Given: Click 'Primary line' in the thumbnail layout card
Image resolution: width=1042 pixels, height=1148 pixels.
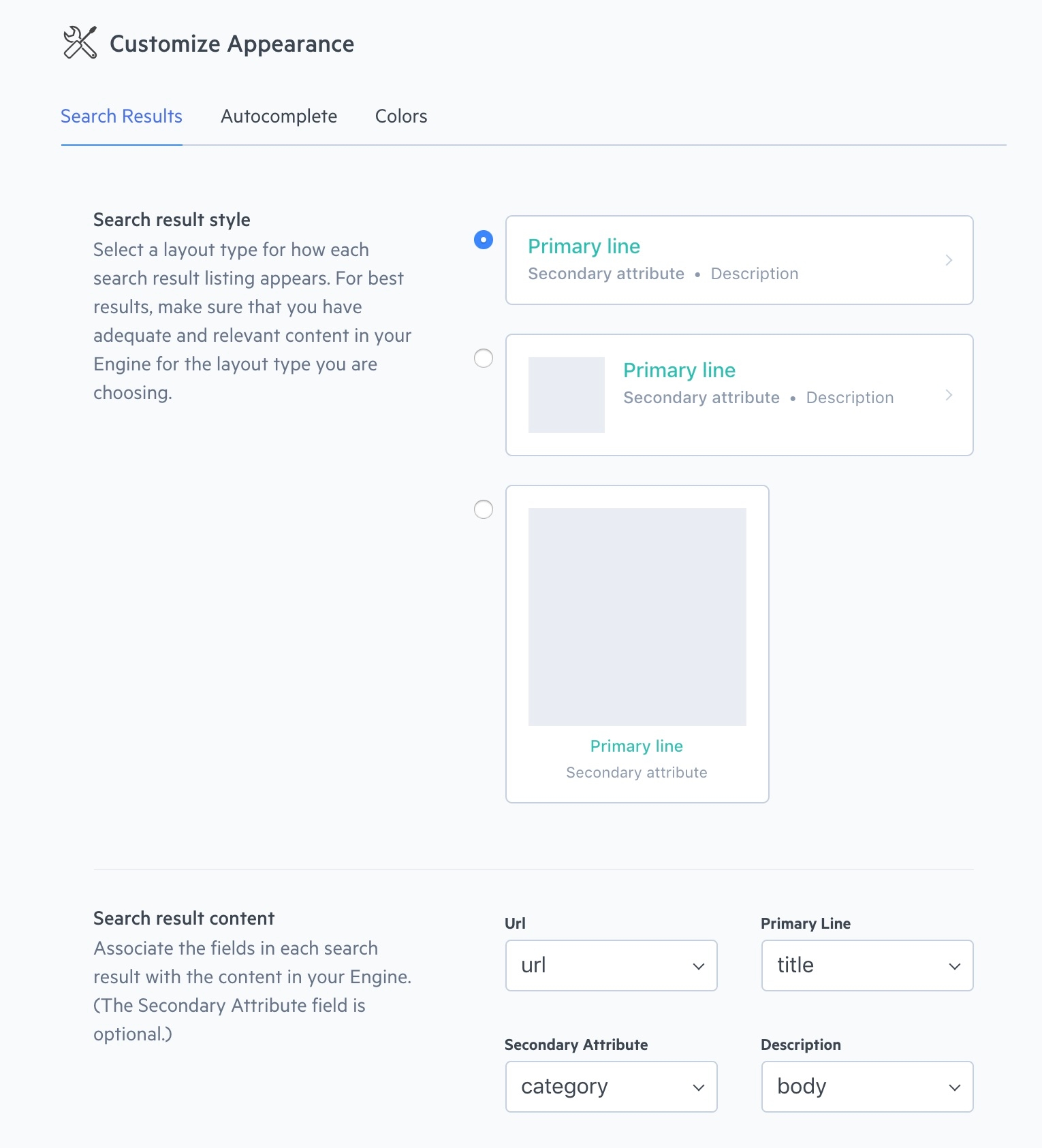Looking at the screenshot, I should [680, 370].
